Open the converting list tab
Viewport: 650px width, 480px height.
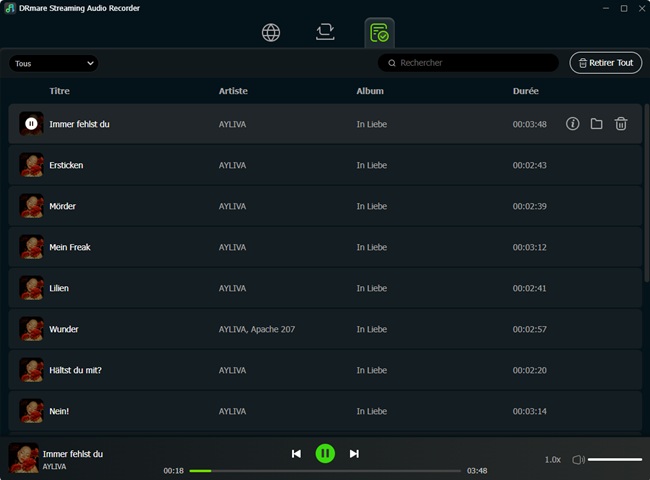[325, 32]
